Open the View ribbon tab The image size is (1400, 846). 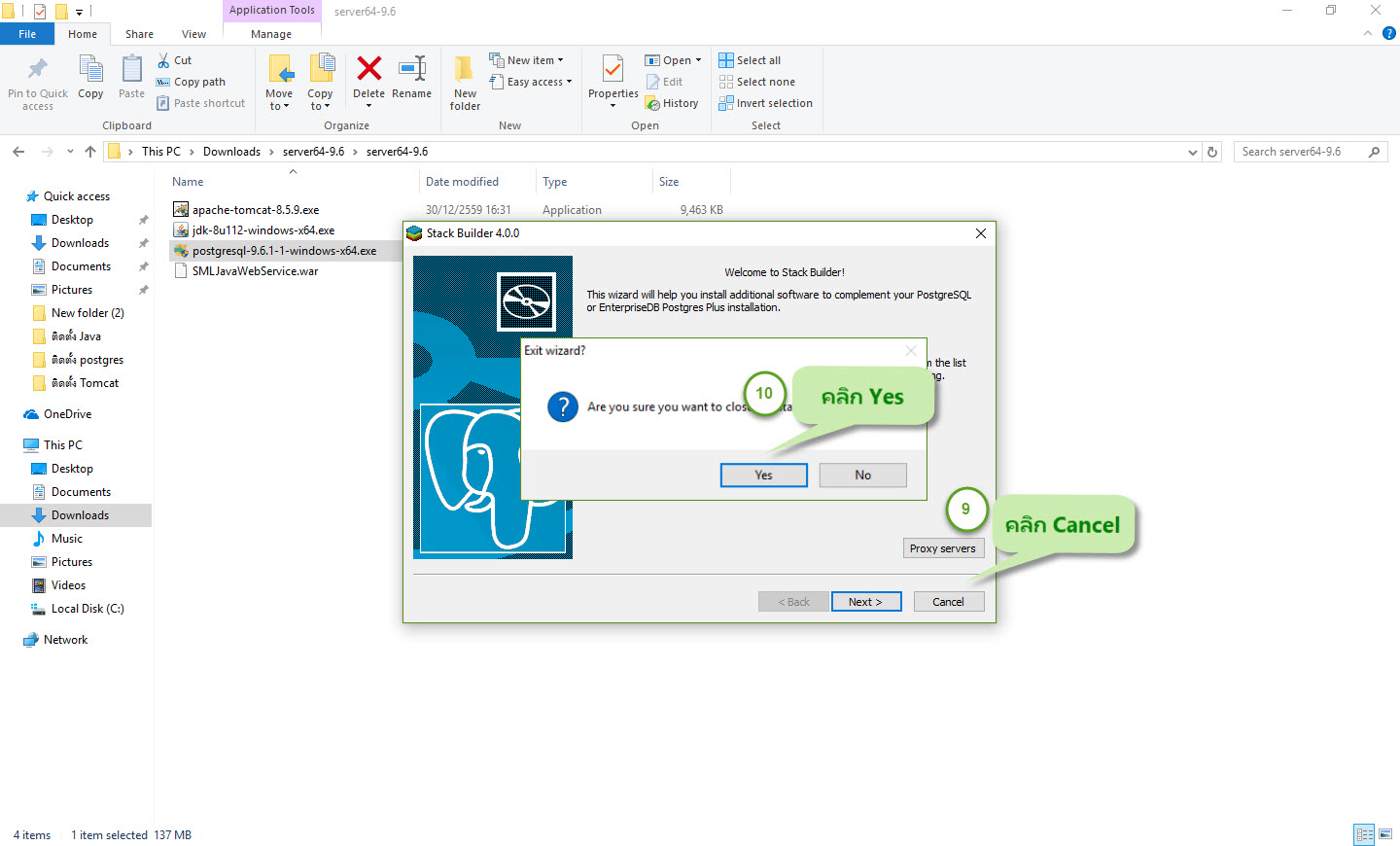[194, 34]
